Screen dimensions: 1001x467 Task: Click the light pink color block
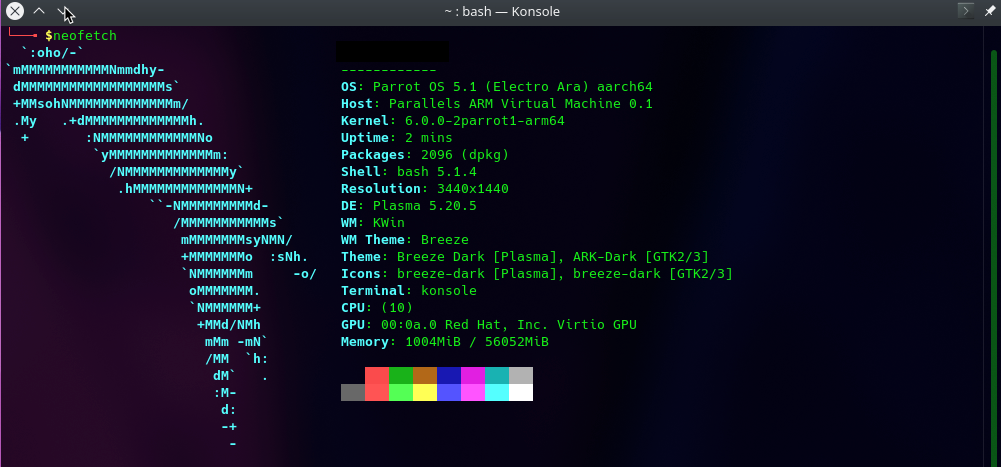(x=473, y=392)
